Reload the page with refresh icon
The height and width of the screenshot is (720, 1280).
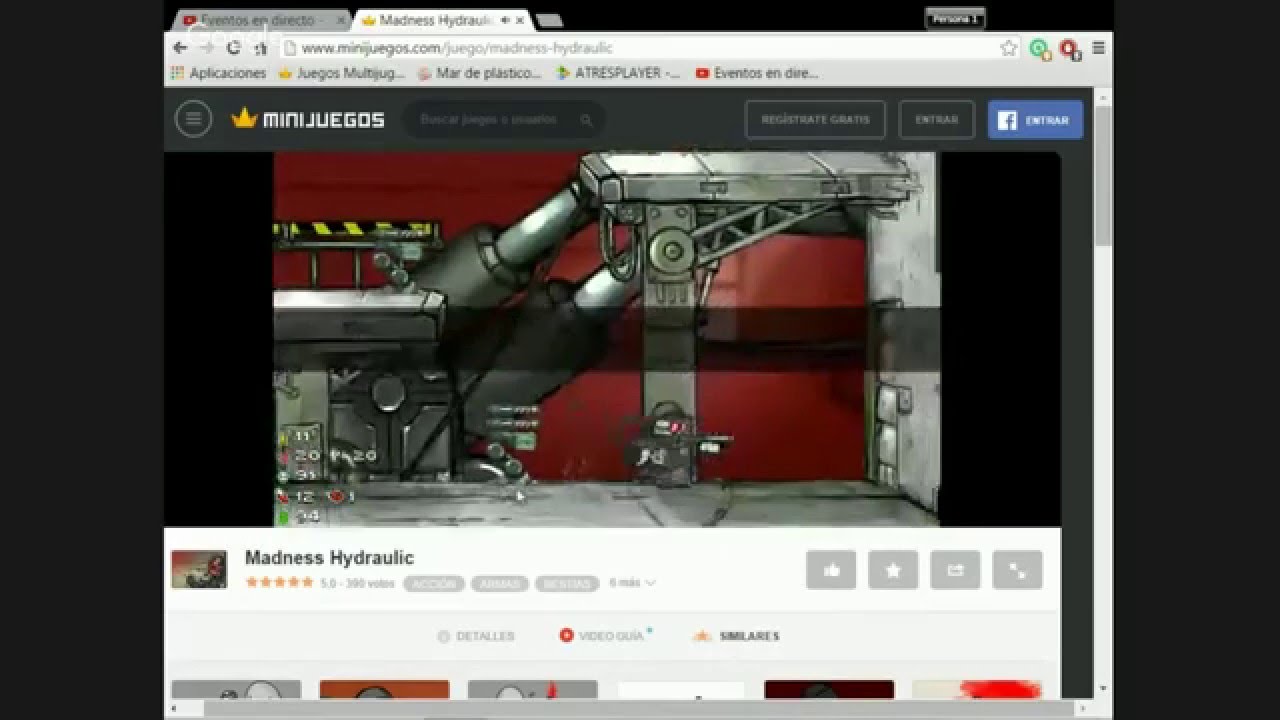coord(234,48)
